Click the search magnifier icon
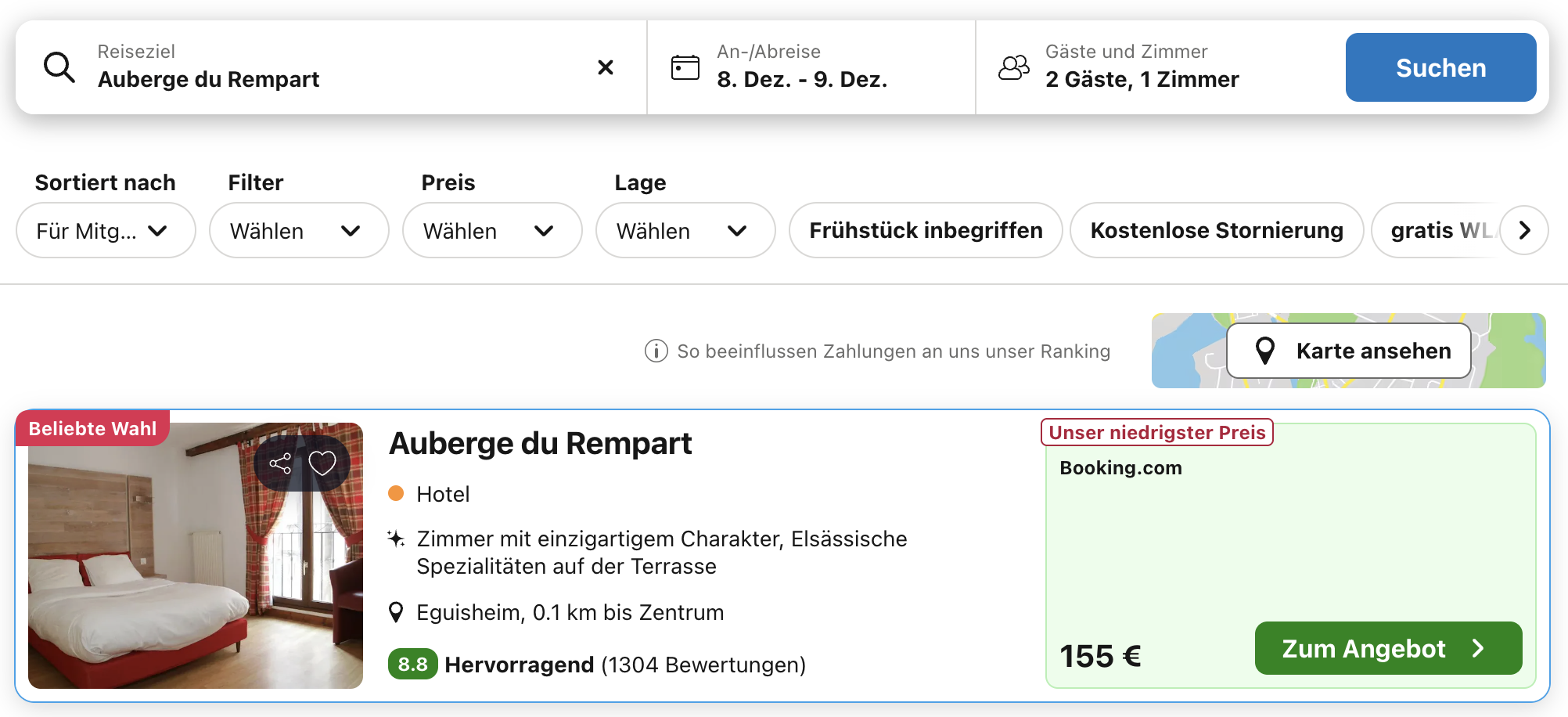1568x717 pixels. click(x=59, y=68)
